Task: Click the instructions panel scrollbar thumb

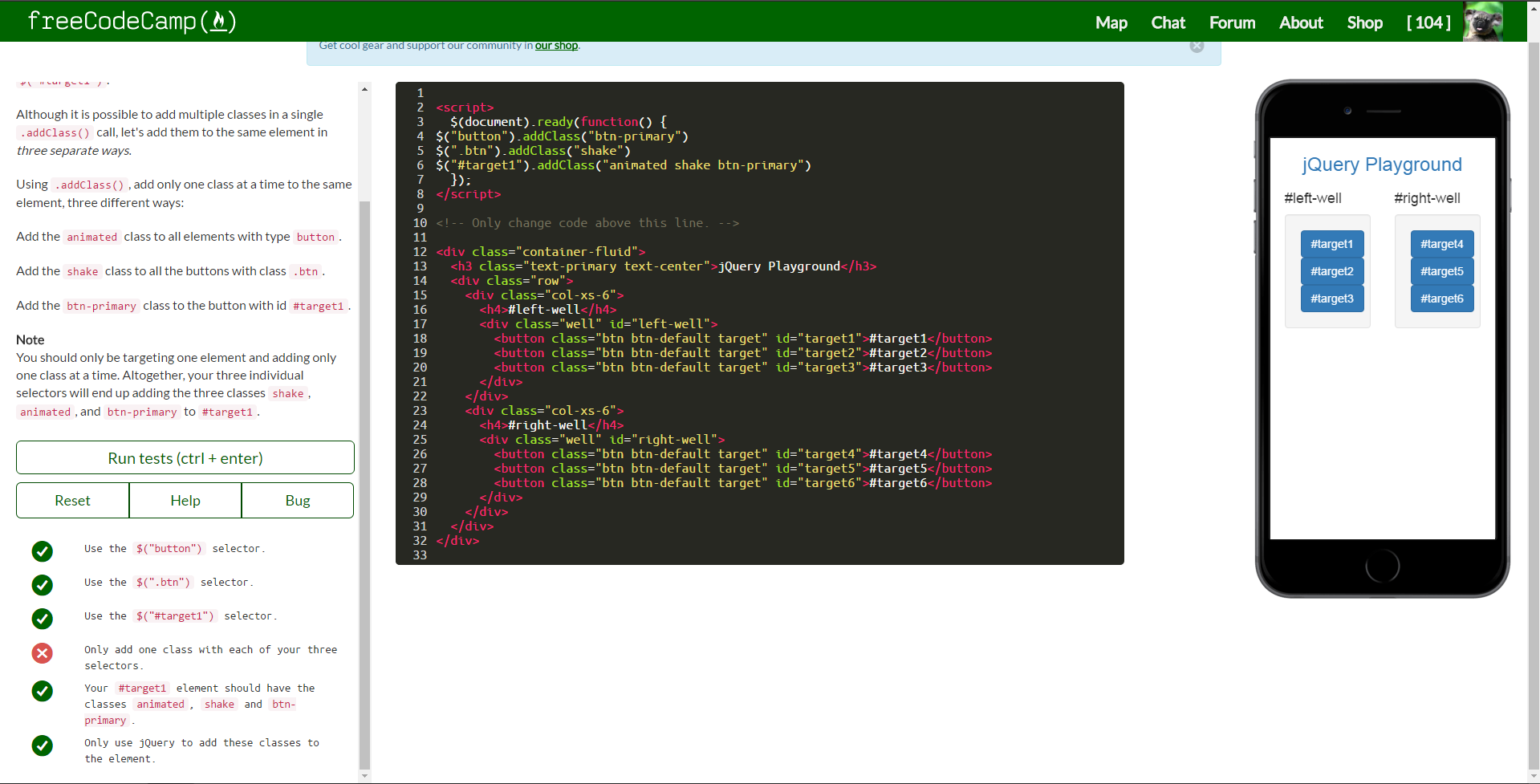Action: [364, 485]
